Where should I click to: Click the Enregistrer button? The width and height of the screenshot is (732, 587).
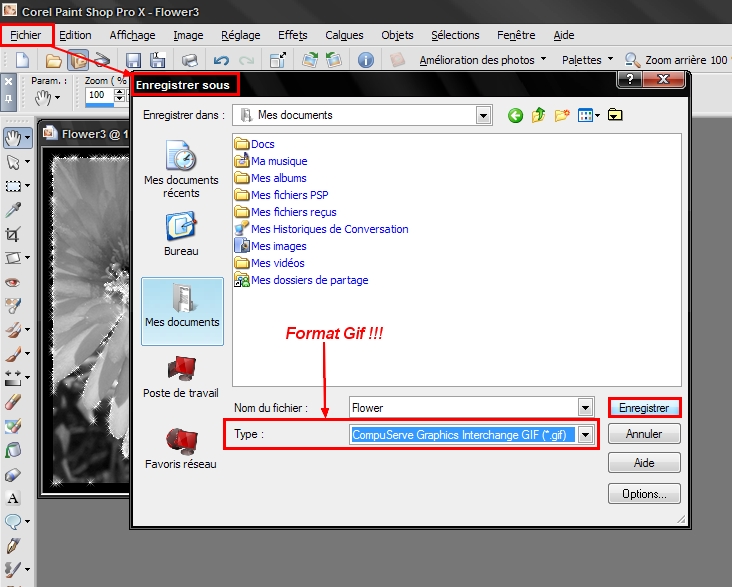[644, 408]
